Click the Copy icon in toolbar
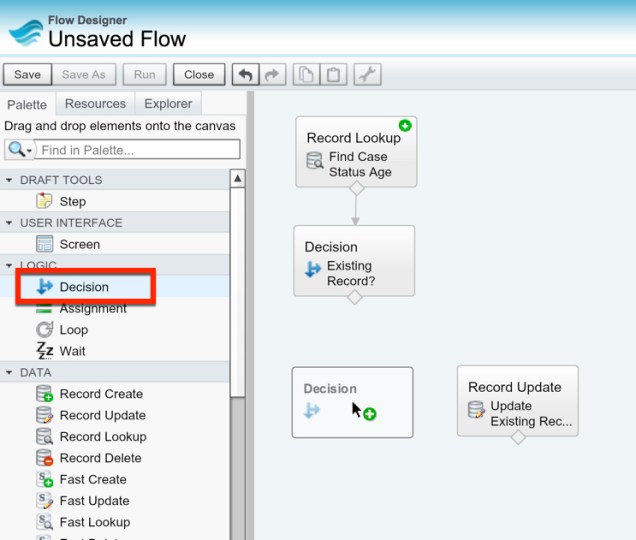This screenshot has height=540, width=636. [309, 75]
